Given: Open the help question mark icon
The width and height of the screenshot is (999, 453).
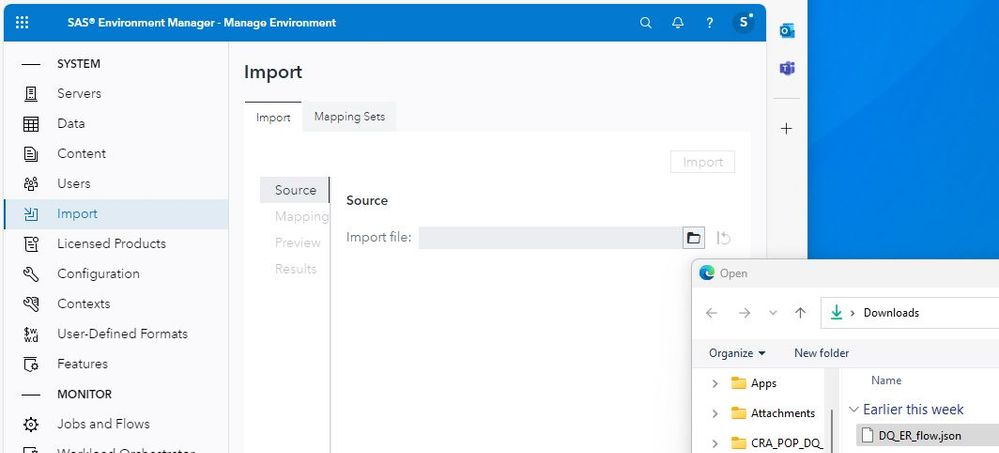Looking at the screenshot, I should pyautogui.click(x=710, y=23).
